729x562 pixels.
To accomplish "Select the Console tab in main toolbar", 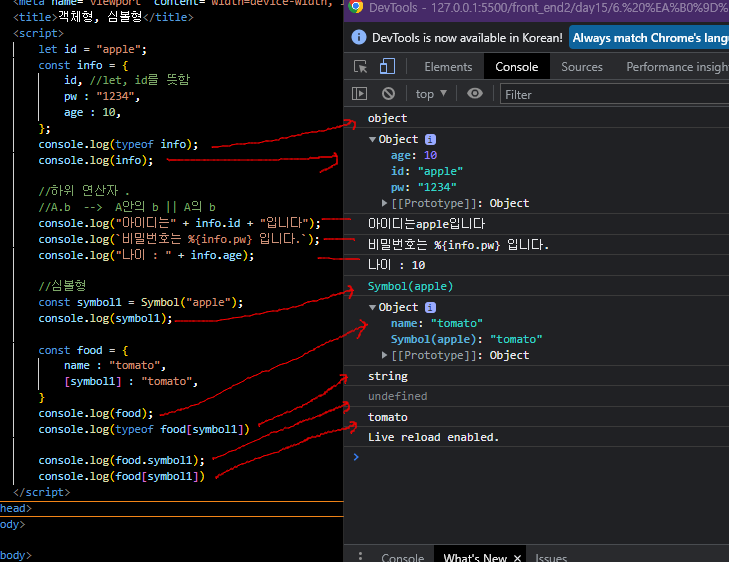I will [x=517, y=67].
